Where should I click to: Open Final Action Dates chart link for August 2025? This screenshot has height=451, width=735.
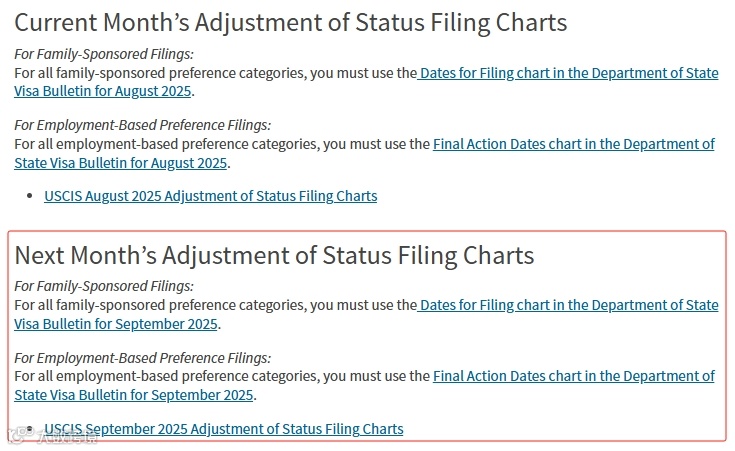(x=574, y=144)
